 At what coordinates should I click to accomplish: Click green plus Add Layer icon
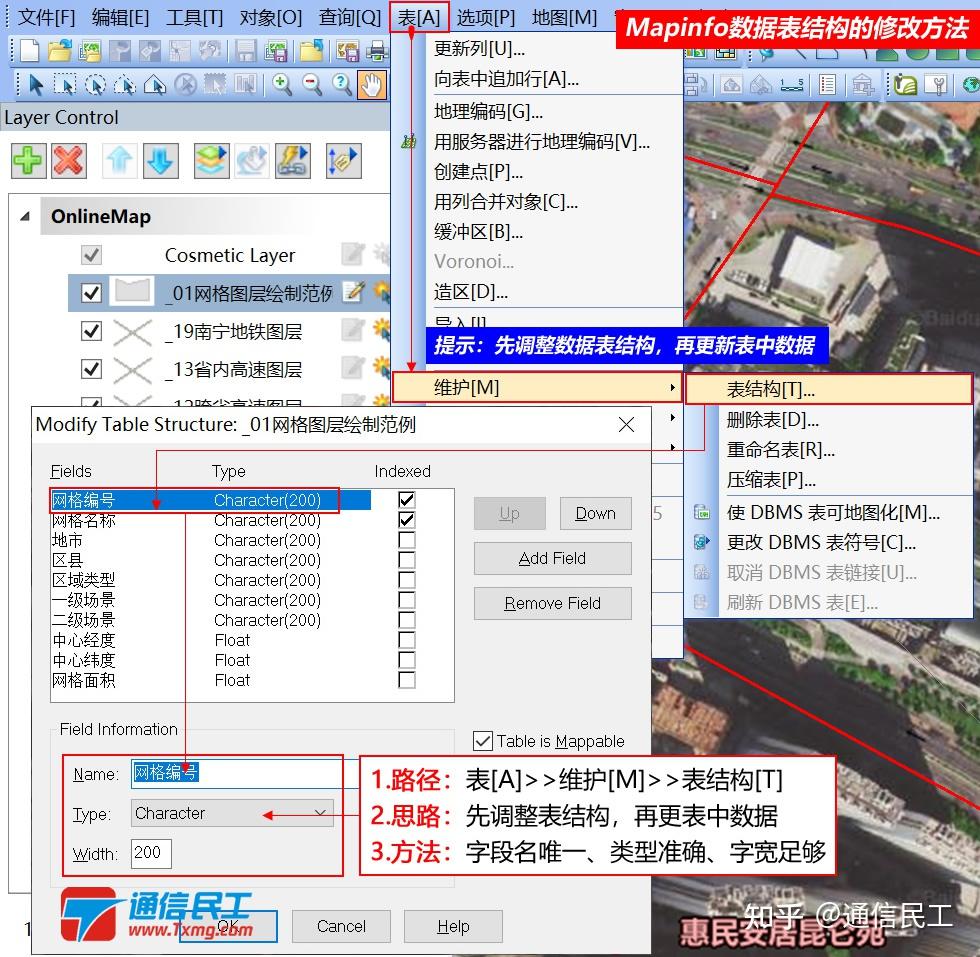tap(28, 161)
